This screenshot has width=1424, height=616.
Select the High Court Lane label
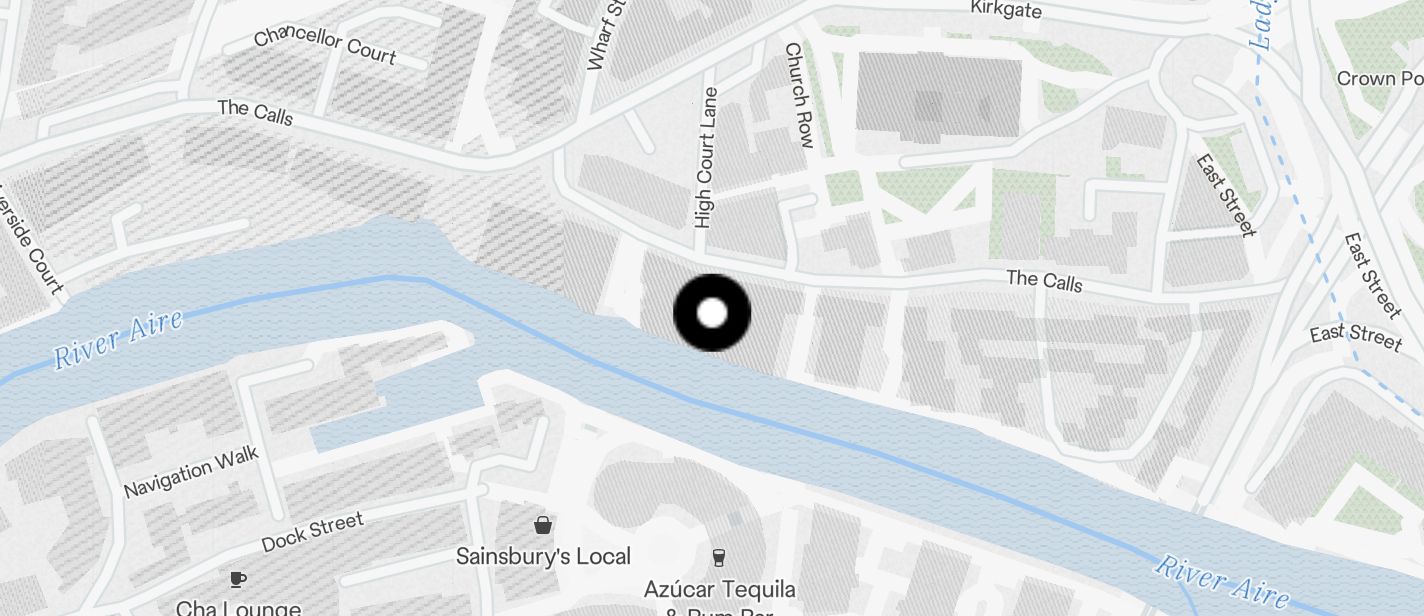[705, 158]
